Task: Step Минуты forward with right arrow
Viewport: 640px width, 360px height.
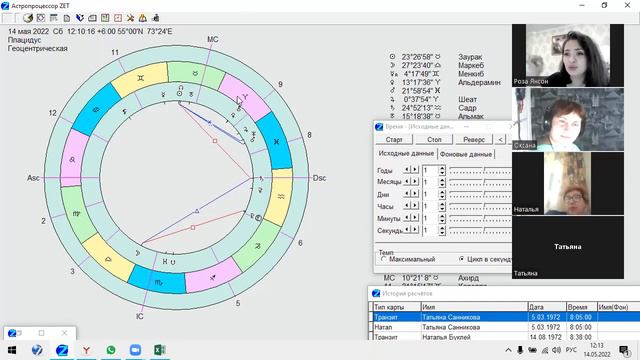Action: pyautogui.click(x=415, y=218)
